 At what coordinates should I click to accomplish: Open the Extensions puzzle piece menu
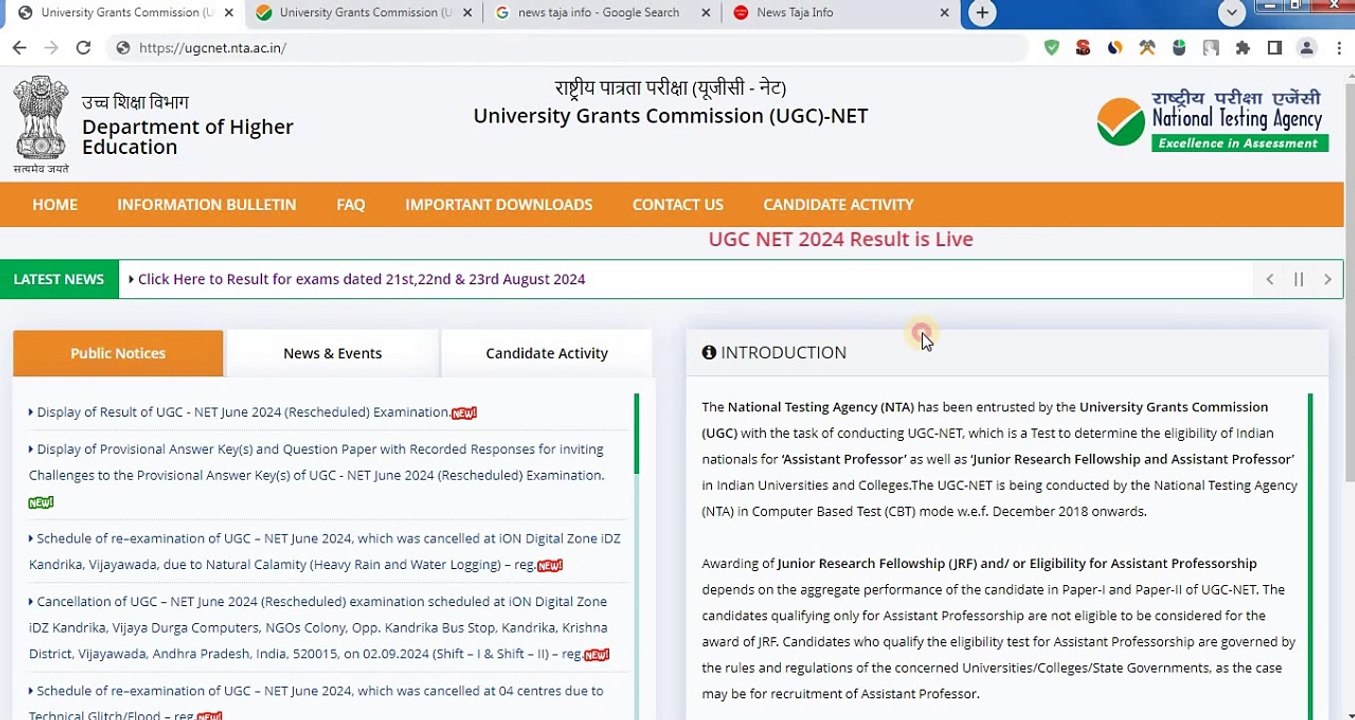[1243, 48]
